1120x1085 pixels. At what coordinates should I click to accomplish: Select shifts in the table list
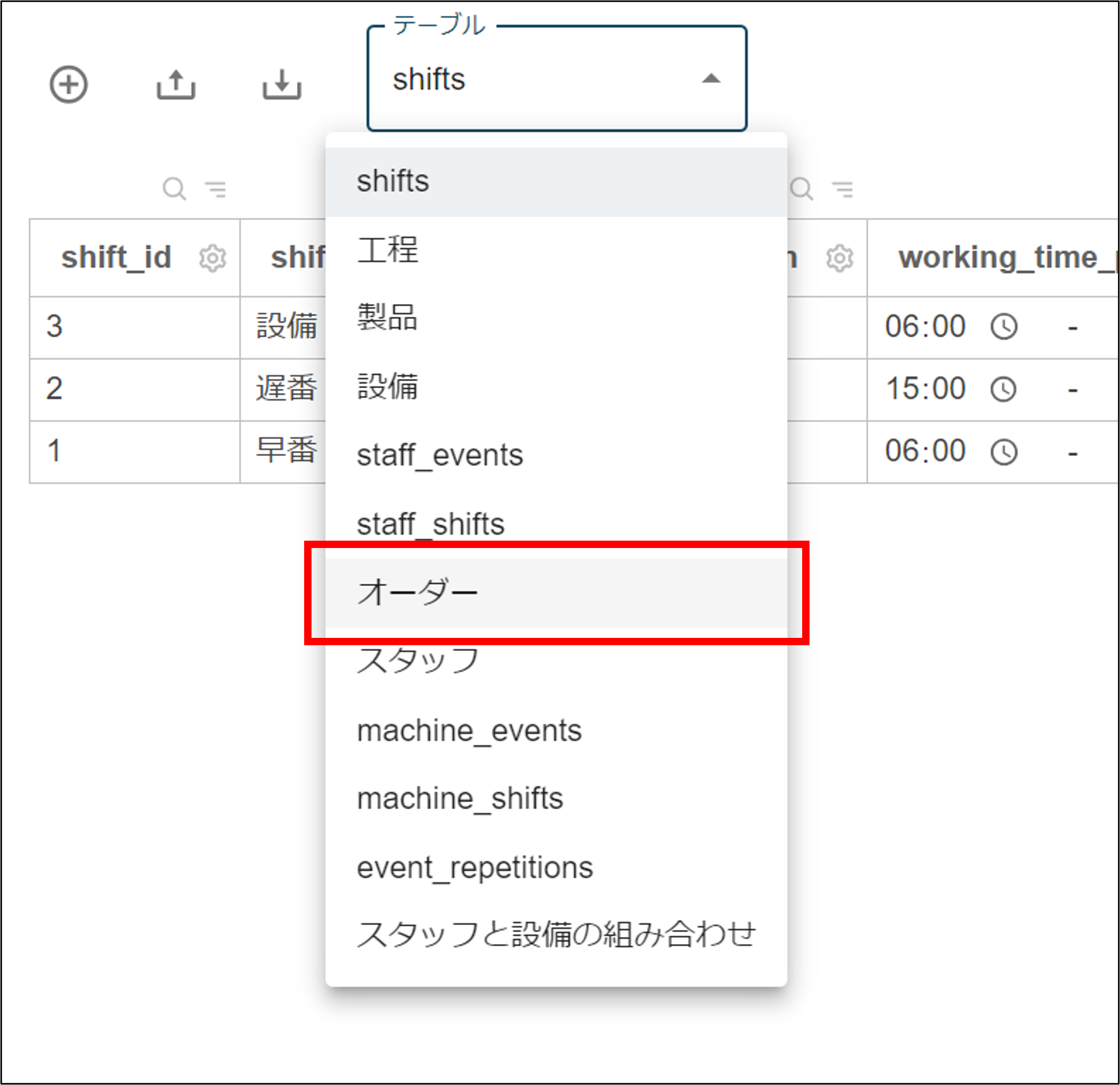pos(556,182)
